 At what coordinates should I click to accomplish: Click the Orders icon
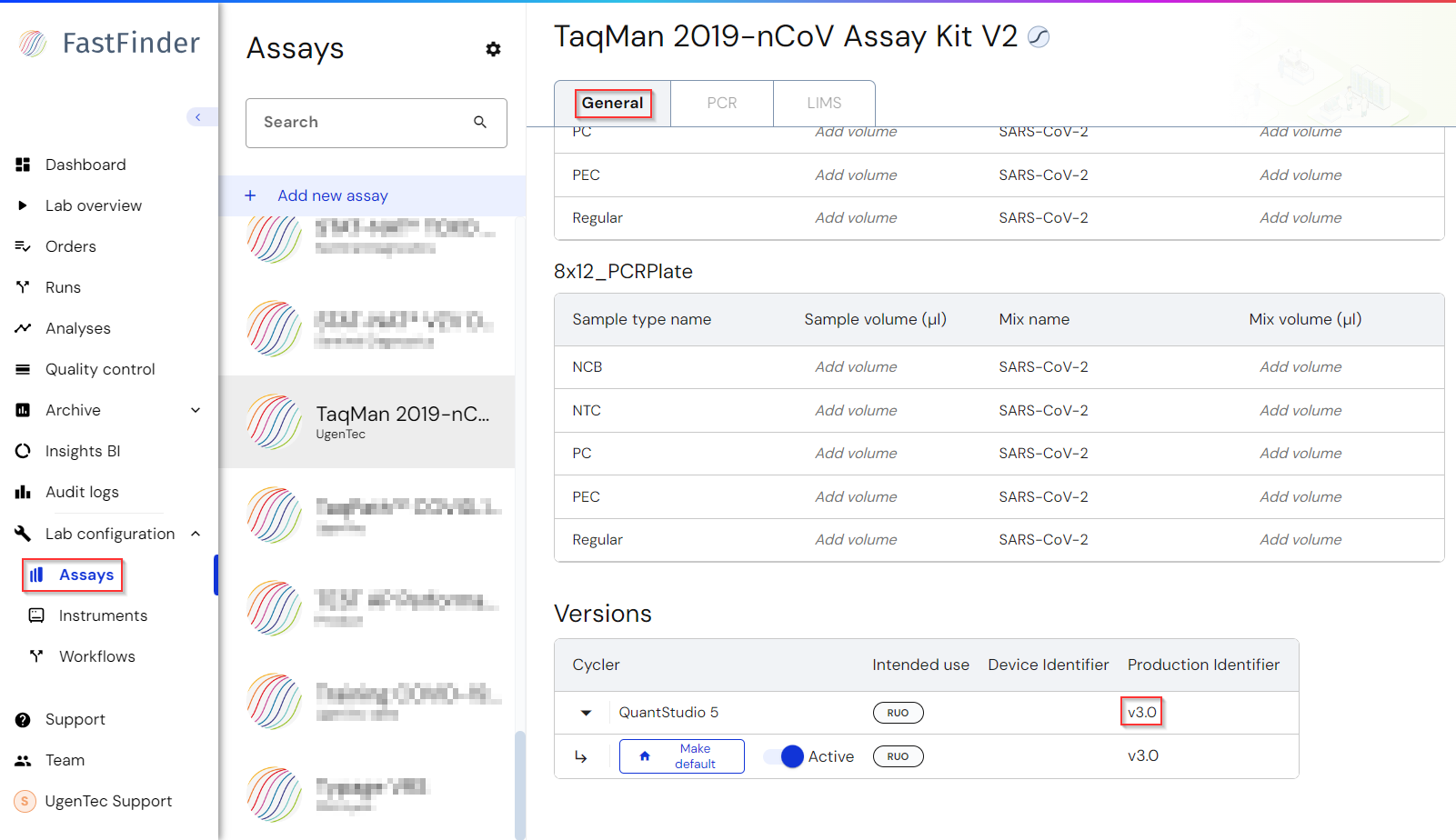coord(24,246)
